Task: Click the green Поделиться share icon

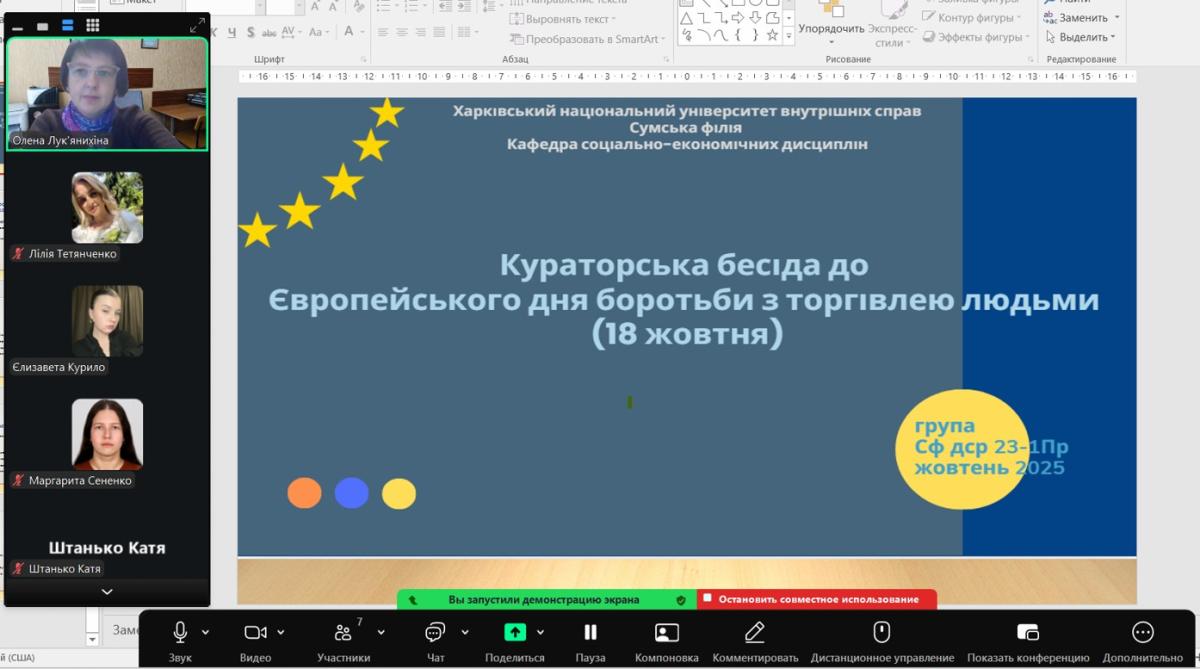Action: 514,632
